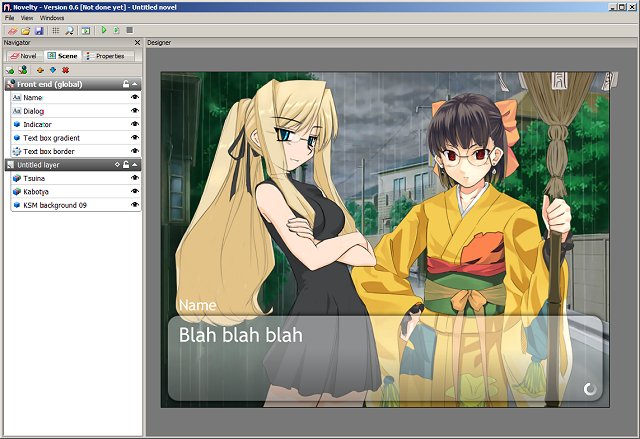
Task: Toggle visibility of the Indicator object
Action: [135, 124]
